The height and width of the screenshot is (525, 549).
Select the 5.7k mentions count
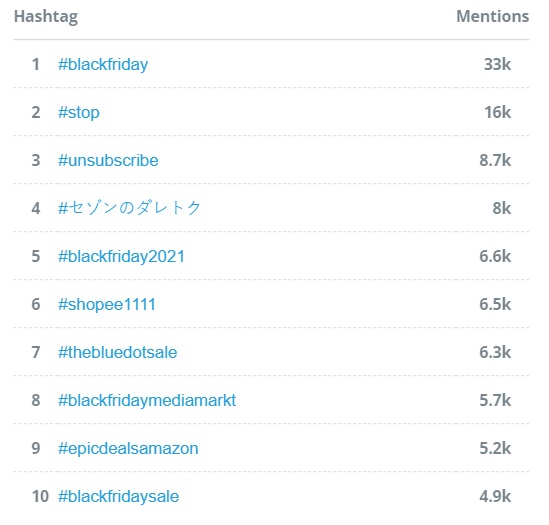pos(495,400)
